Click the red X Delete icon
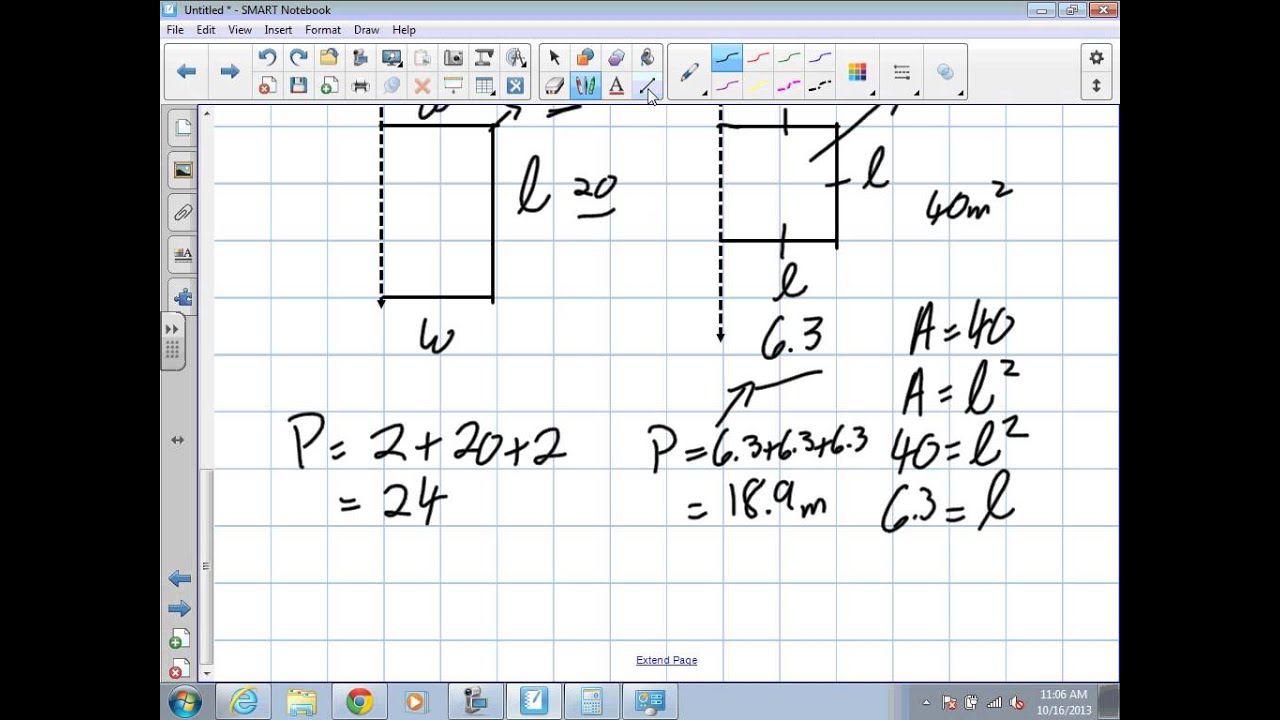Screen dimensions: 1280x720 [x=422, y=86]
